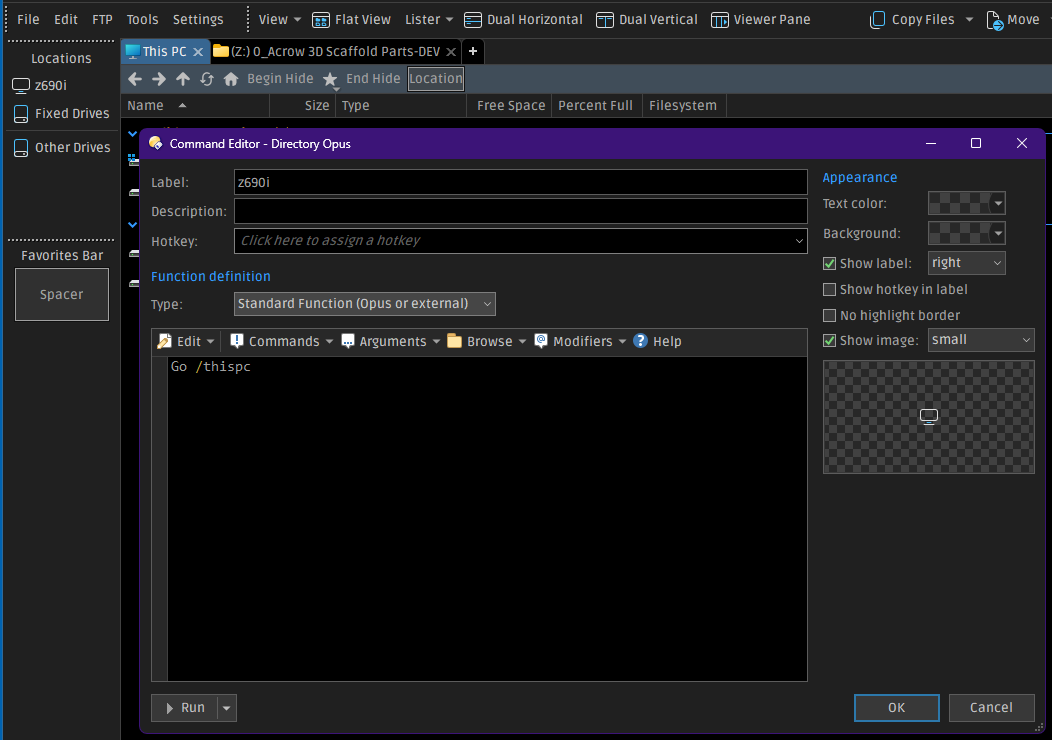
Task: Close the This PC tab
Action: 198,52
